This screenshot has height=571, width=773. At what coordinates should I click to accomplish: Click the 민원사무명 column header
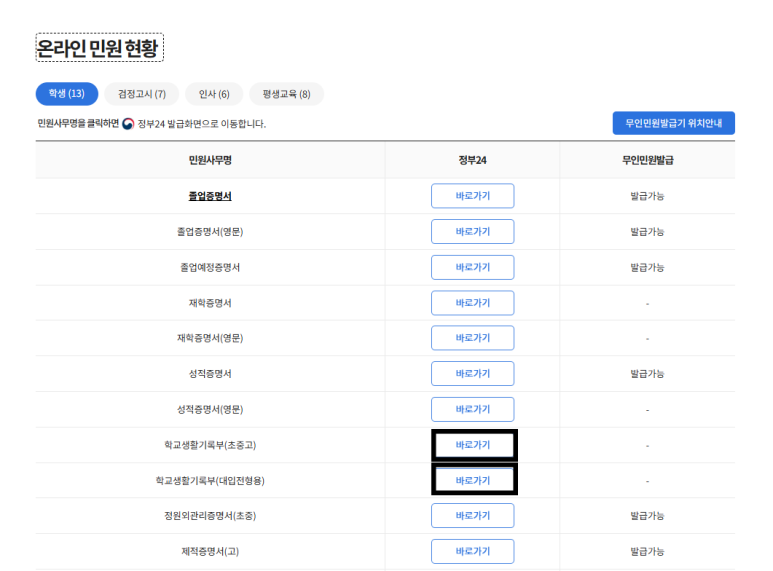(x=210, y=160)
